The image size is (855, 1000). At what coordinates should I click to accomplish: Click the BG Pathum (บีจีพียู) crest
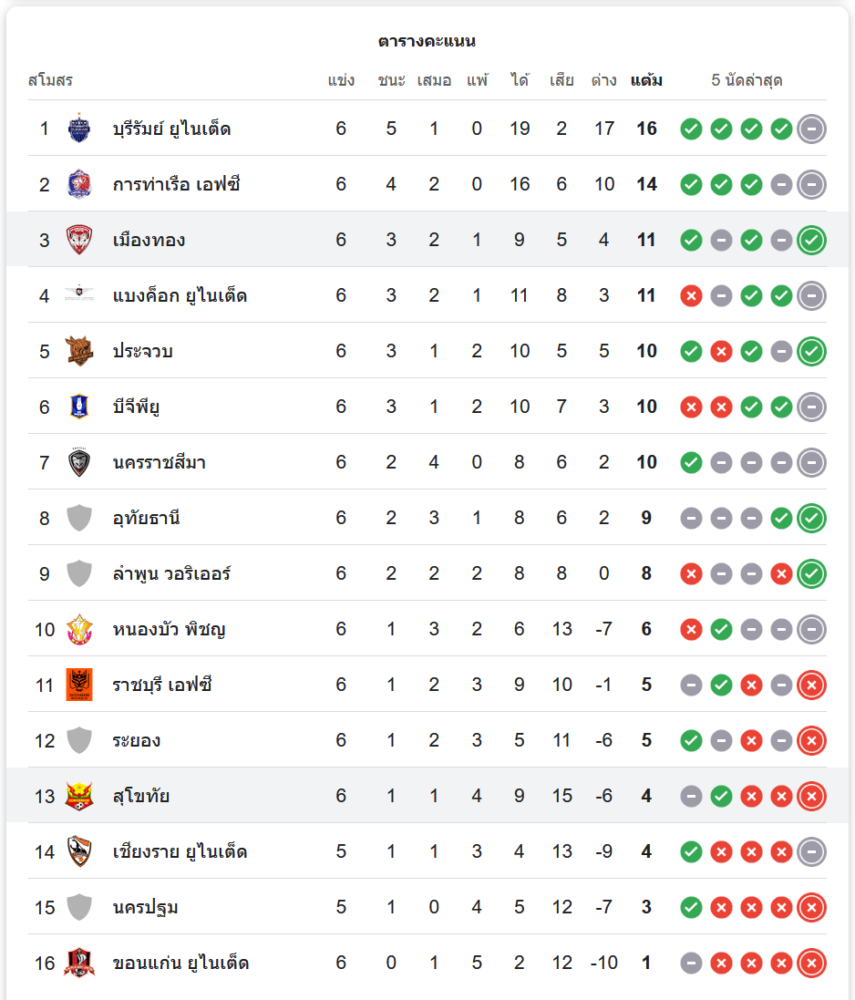[x=79, y=407]
